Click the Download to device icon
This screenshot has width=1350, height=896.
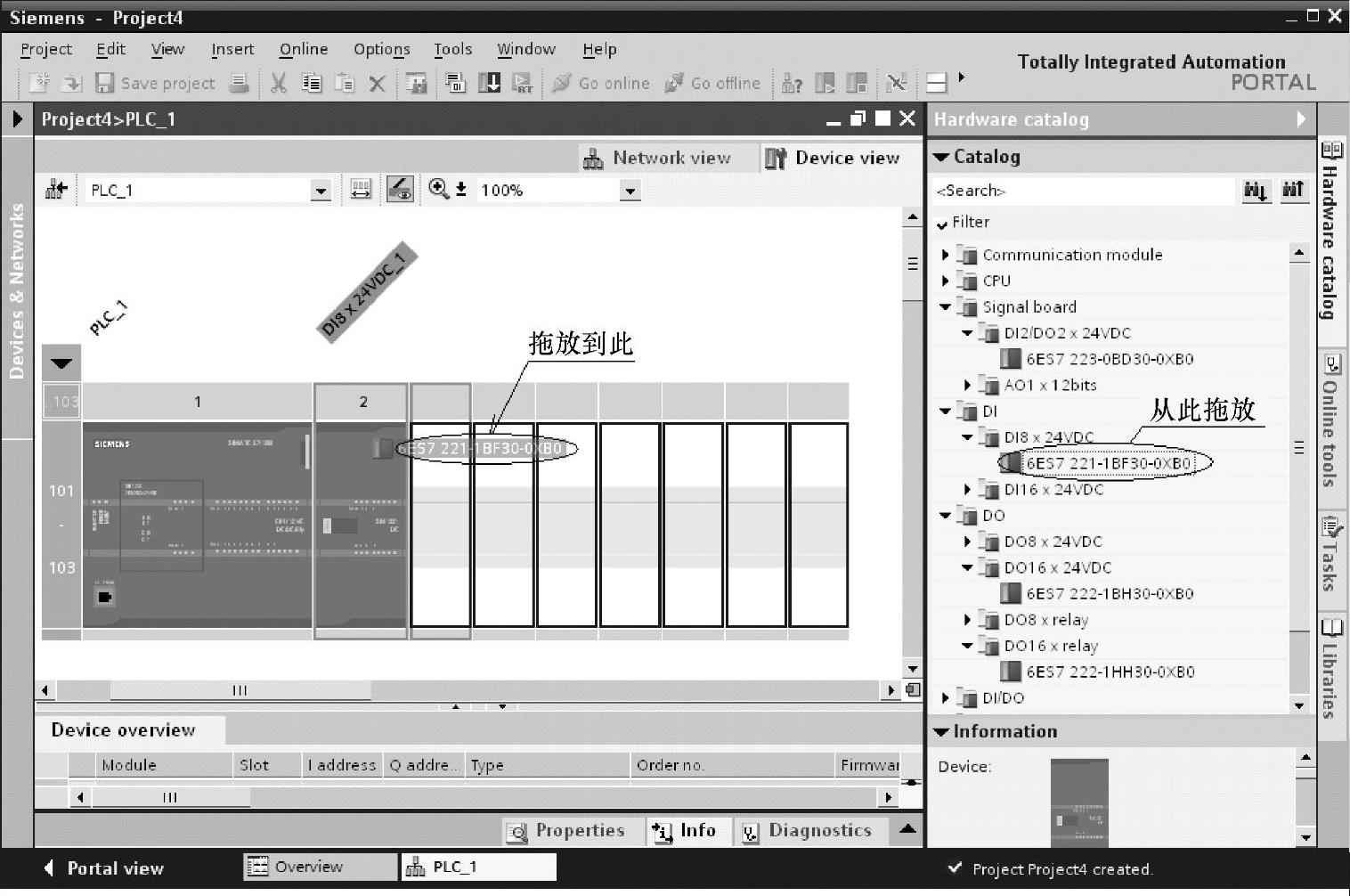[489, 83]
